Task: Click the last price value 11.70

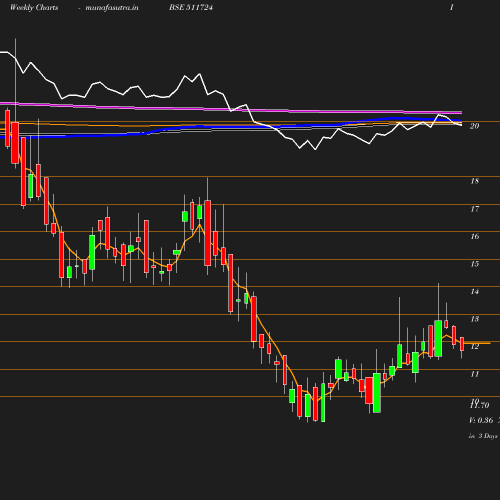Action: click(480, 405)
